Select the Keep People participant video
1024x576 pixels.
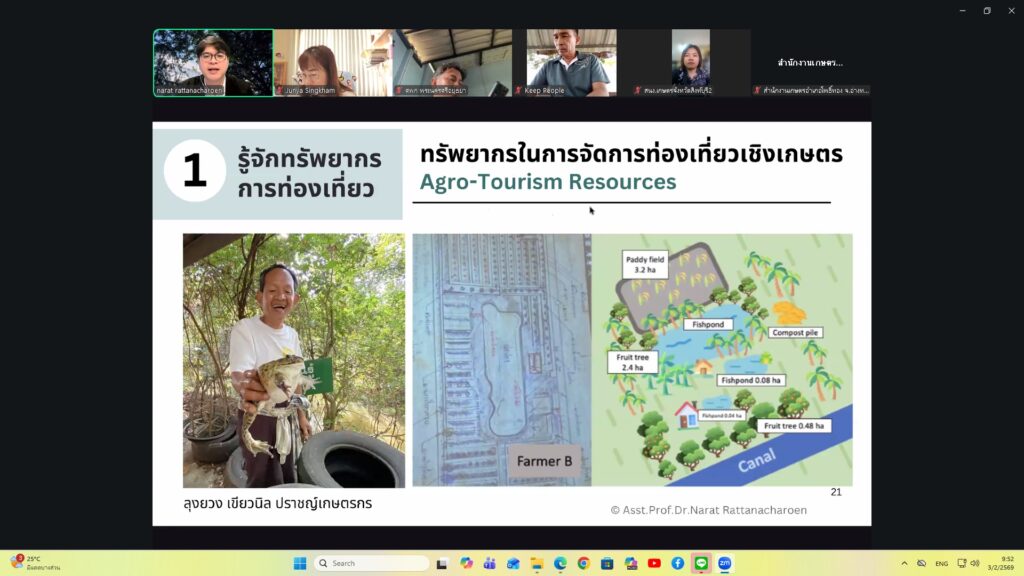click(572, 62)
